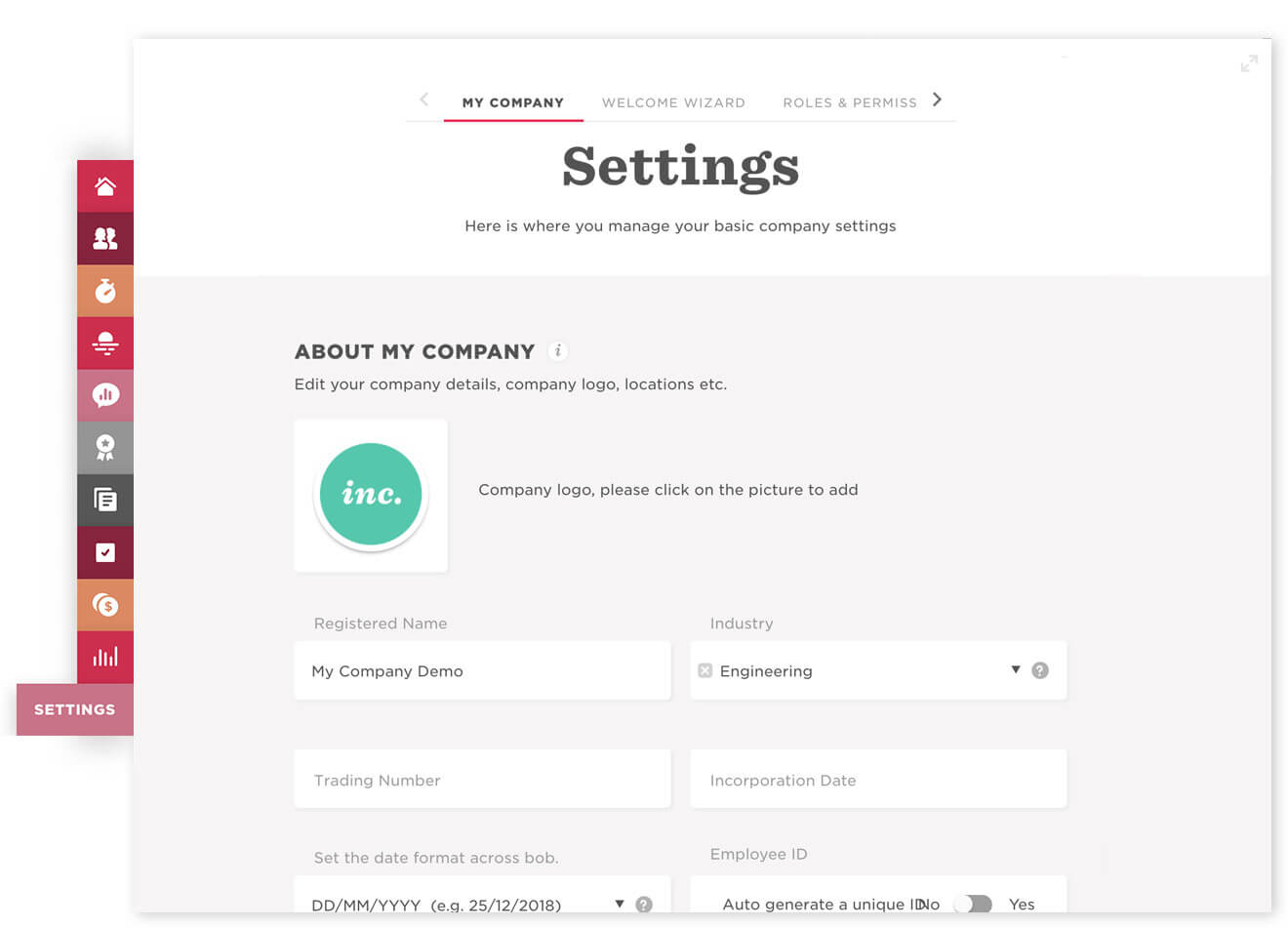This screenshot has height=928, width=1288.
Task: Clear the Engineering industry selection
Action: [705, 670]
